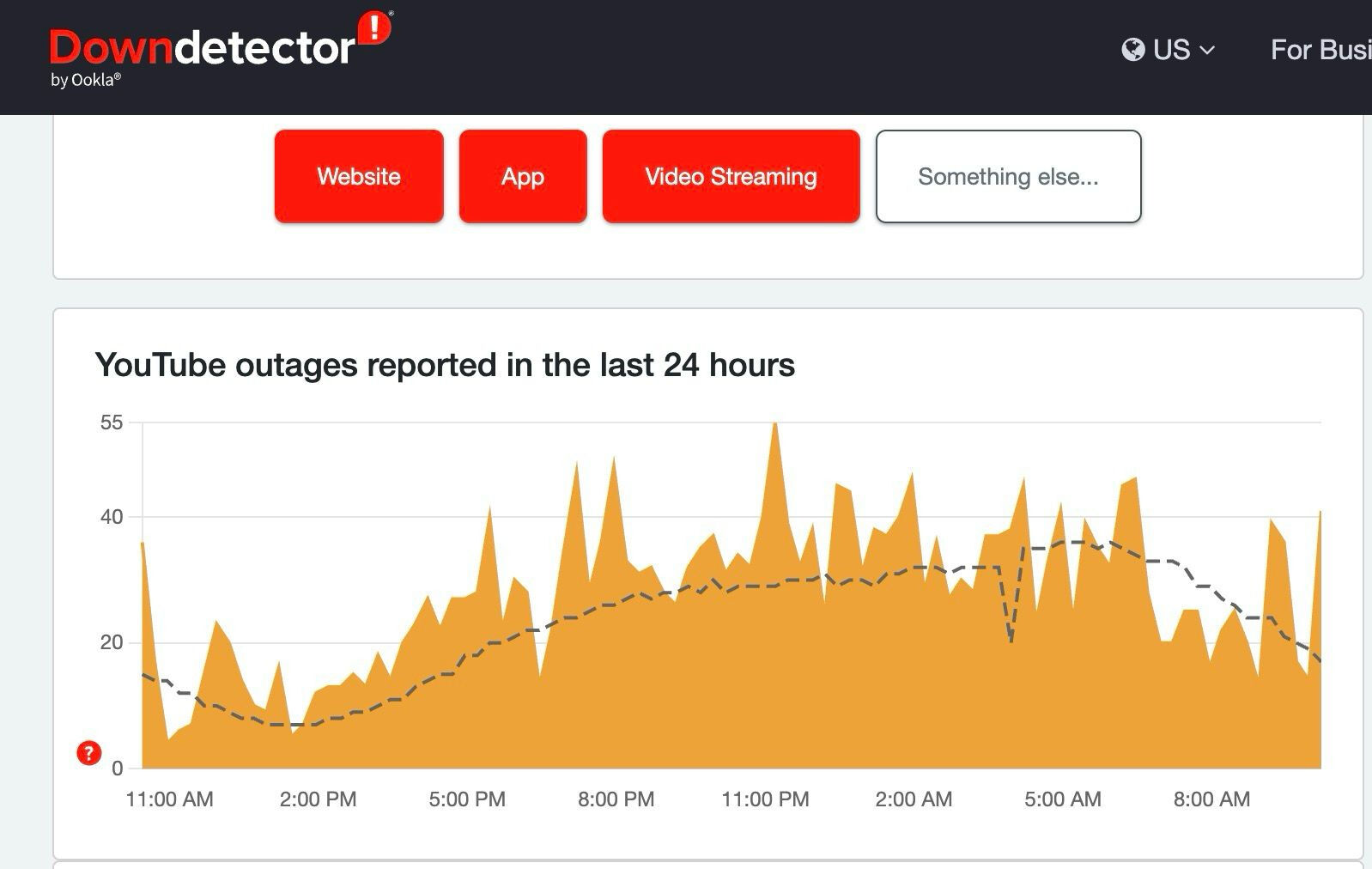The image size is (1372, 869).
Task: Click the 8:00 PM time axis label
Action: coord(616,799)
